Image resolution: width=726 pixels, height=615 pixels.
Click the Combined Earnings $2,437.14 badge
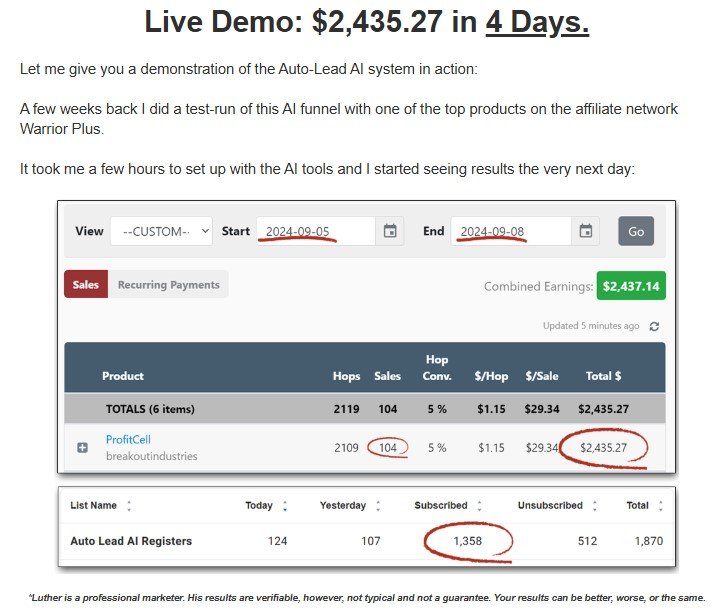[x=631, y=286]
